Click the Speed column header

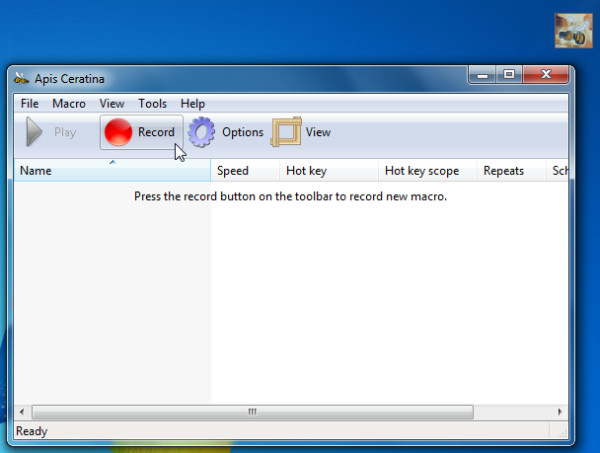click(x=245, y=170)
